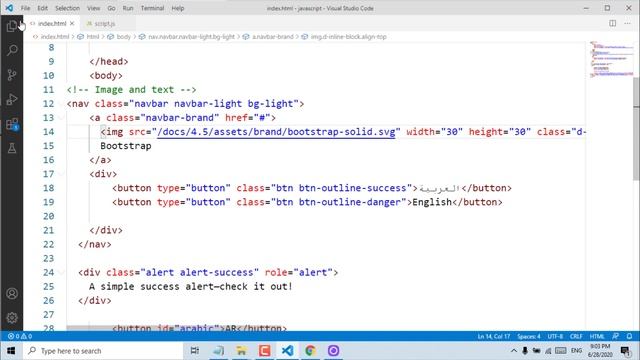Change indentation via Spaces: 4
Screen dimensions: 640x360
(x=529, y=336)
